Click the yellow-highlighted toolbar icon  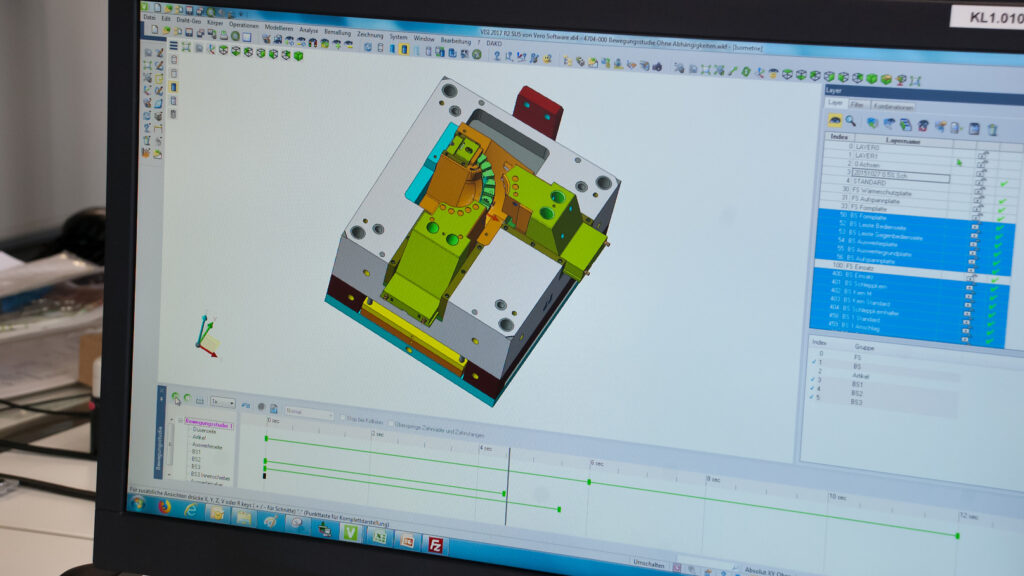click(404, 50)
